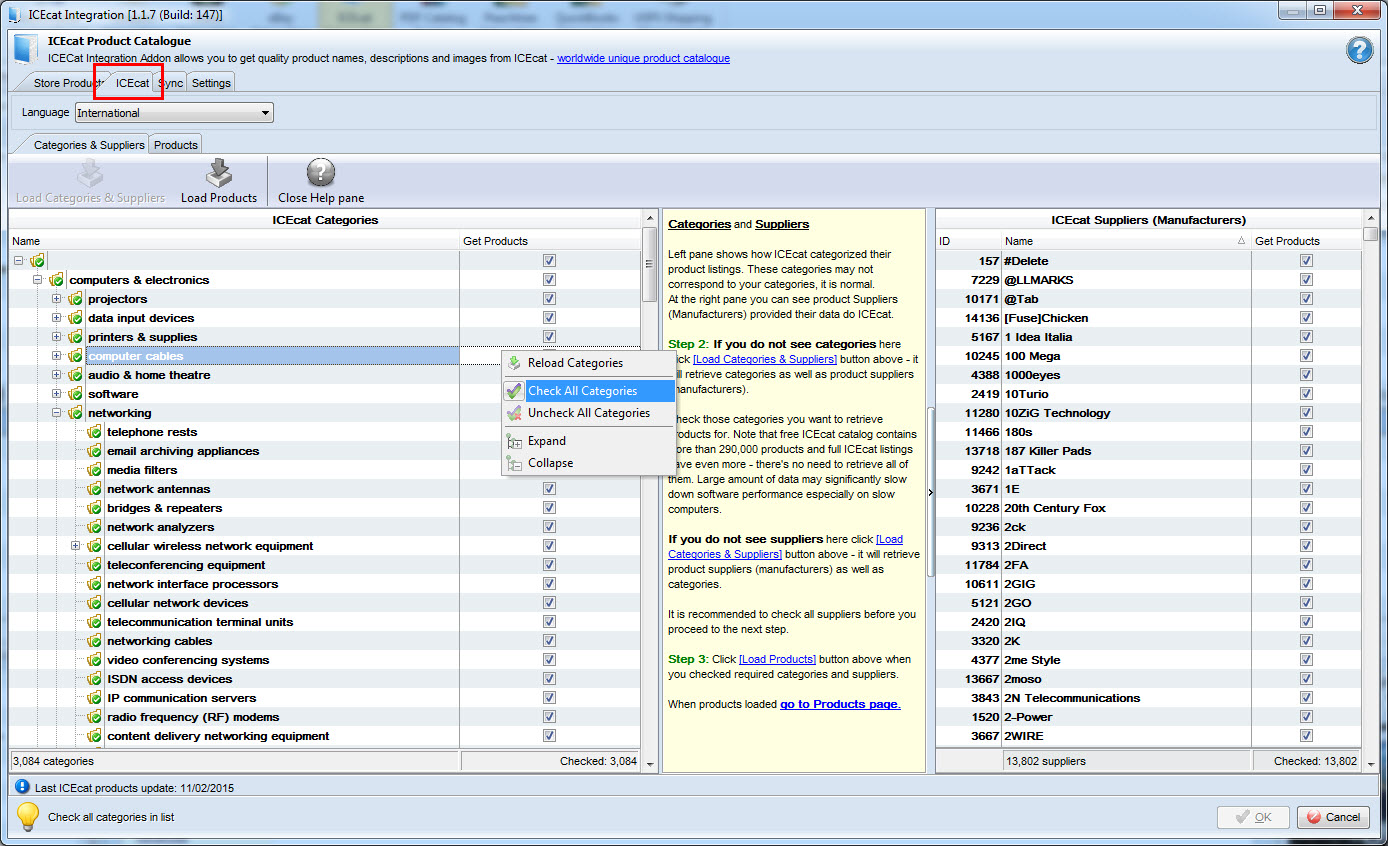The width and height of the screenshot is (1388, 846).
Task: Click the teleconferencing equipment category icon
Action: point(94,565)
